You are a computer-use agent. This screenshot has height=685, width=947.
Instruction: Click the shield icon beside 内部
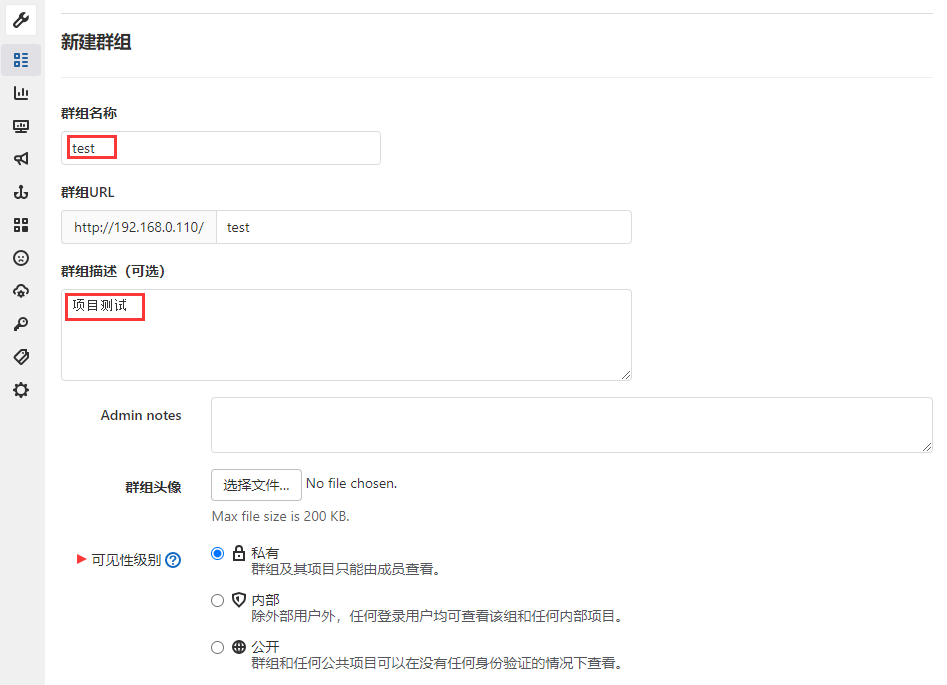click(239, 600)
